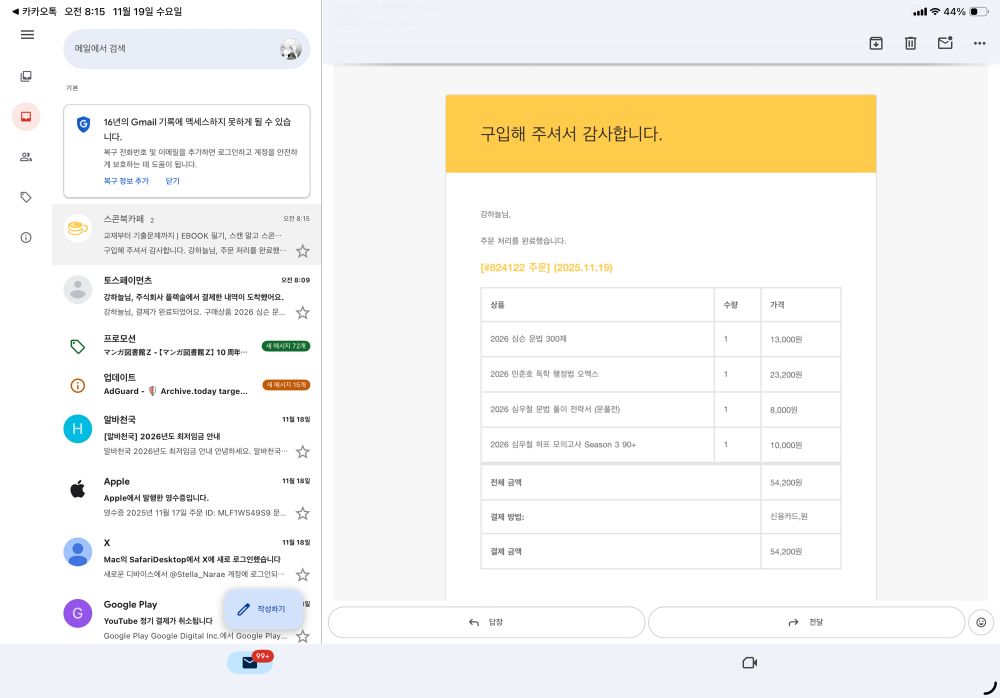Star the 스콘북카페 email
1000x698 pixels.
point(303,251)
